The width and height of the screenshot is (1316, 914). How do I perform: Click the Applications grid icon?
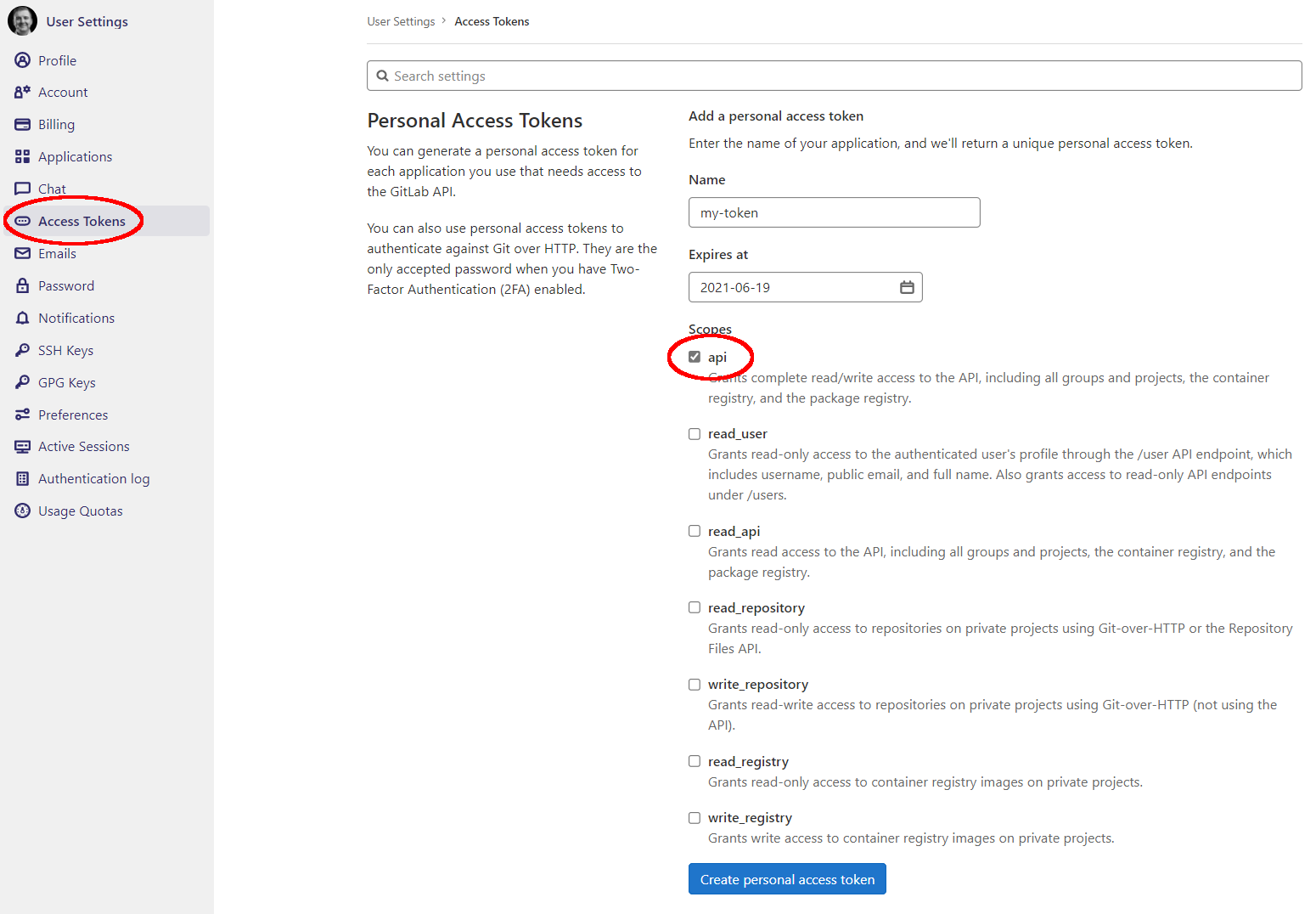22,156
